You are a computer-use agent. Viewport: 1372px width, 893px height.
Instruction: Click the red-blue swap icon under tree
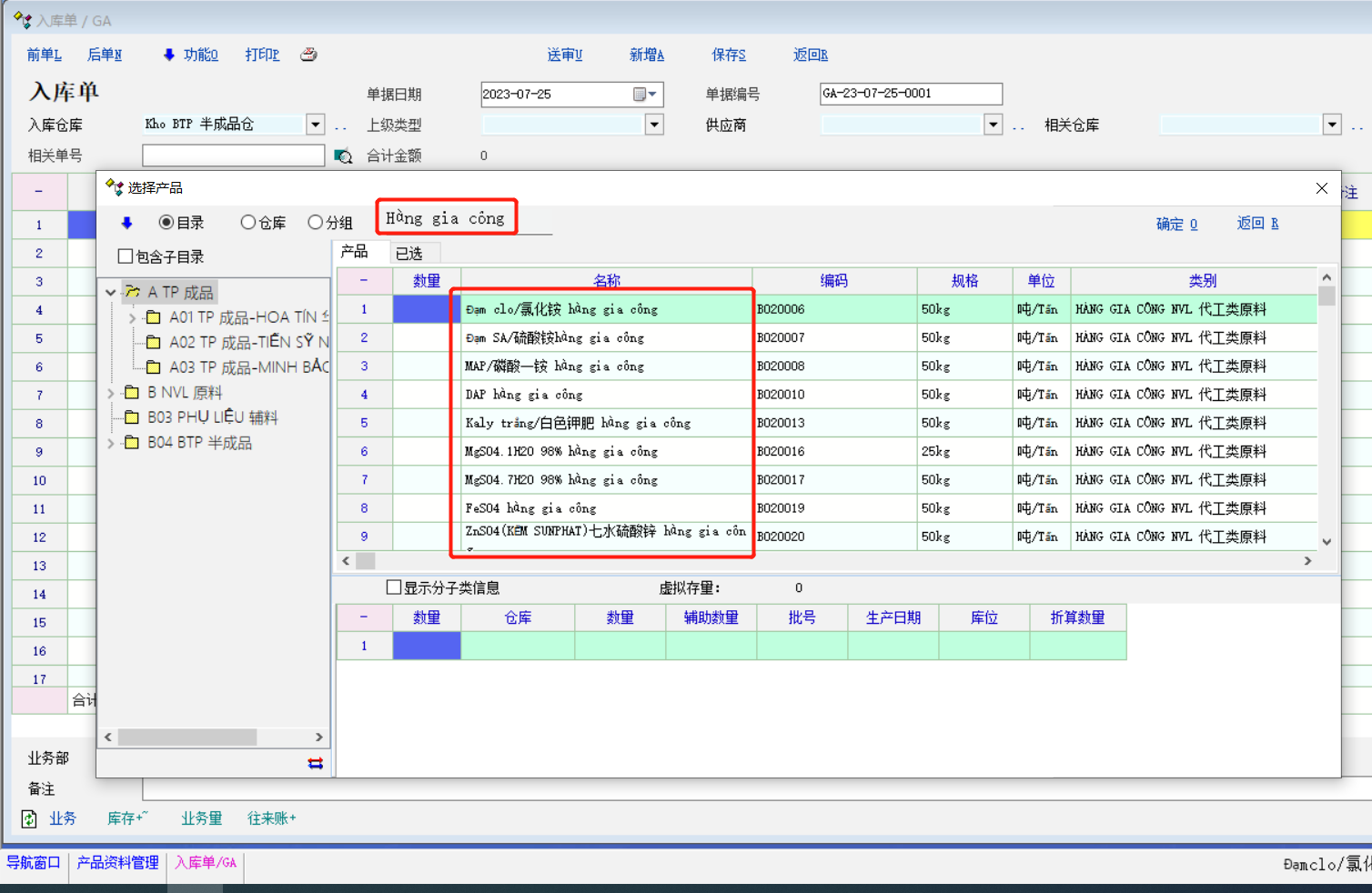[x=316, y=763]
